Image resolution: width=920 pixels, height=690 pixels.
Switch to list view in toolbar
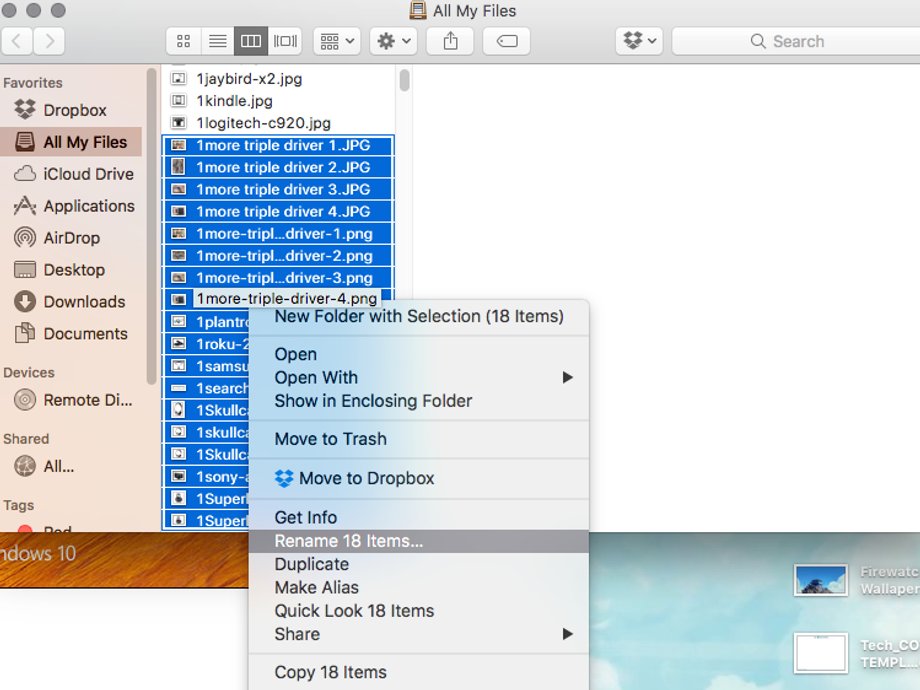pyautogui.click(x=217, y=41)
